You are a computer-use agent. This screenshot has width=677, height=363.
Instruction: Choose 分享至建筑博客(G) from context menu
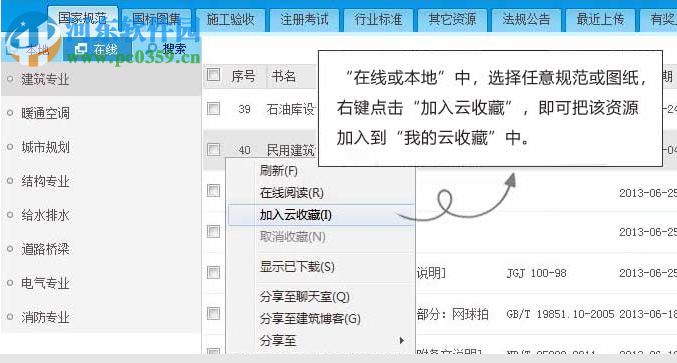(321, 319)
